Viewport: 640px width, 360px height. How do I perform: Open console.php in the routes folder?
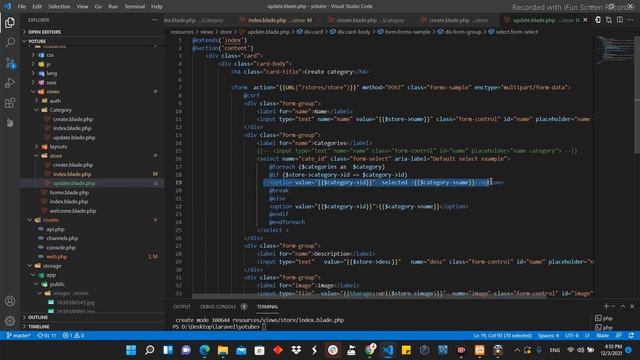click(61, 247)
